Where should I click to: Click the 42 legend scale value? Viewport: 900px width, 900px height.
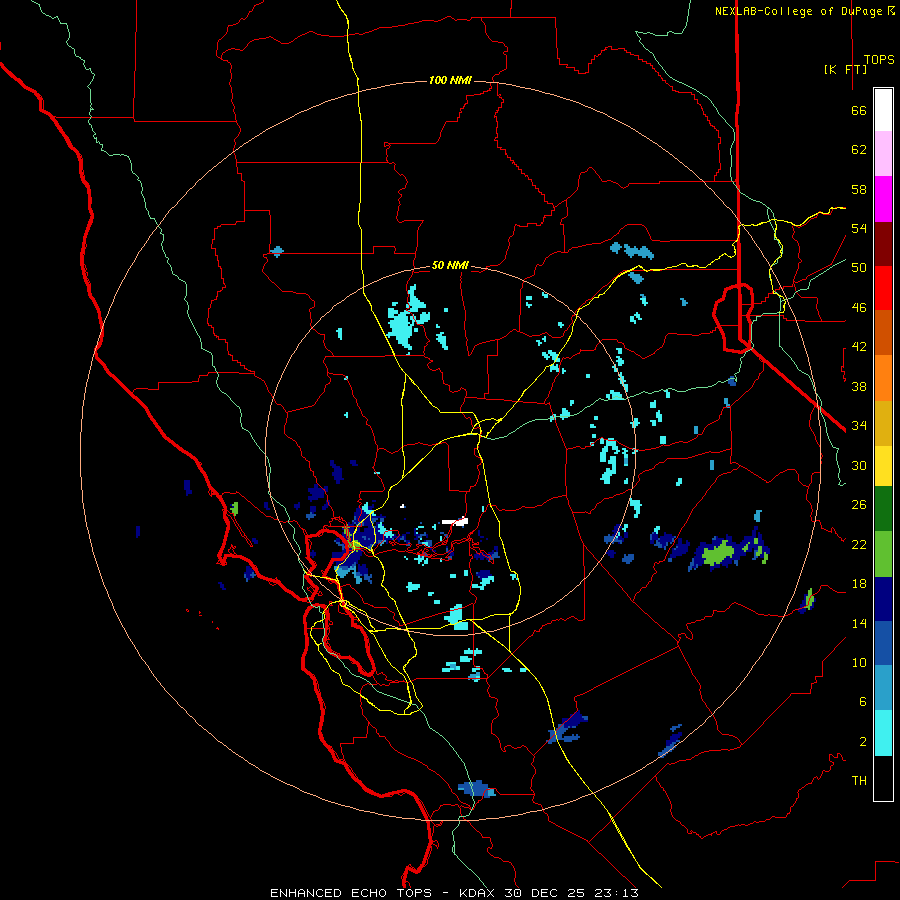[x=859, y=347]
